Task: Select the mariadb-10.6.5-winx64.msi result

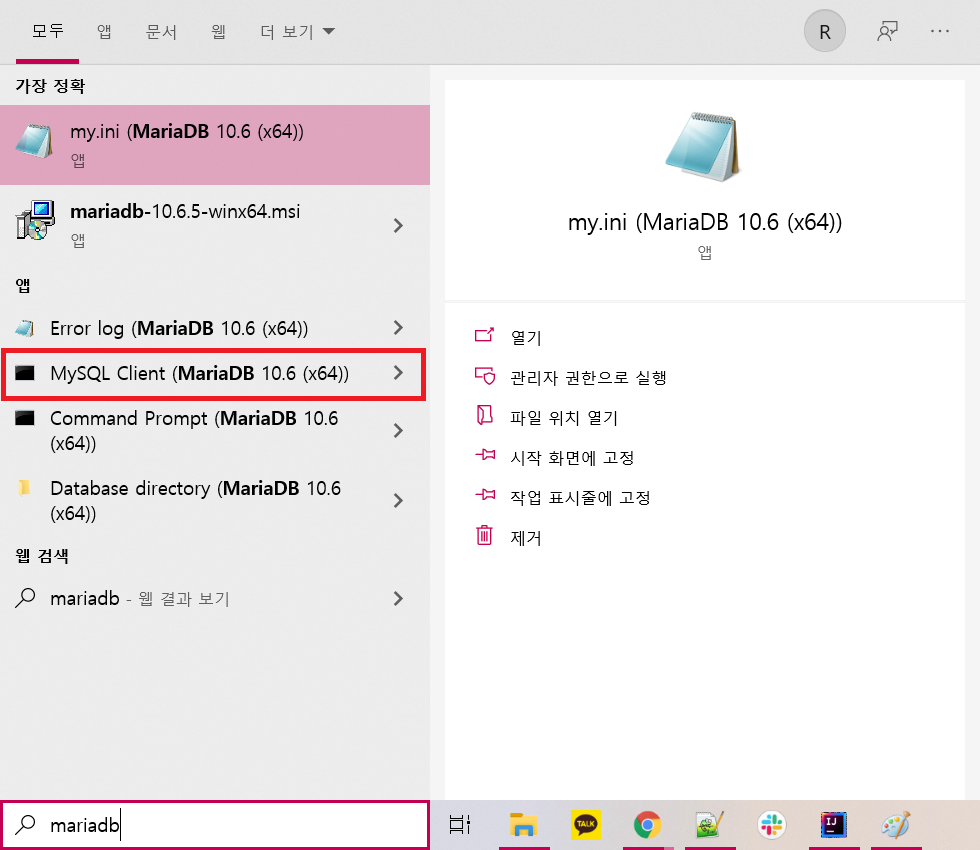Action: pyautogui.click(x=214, y=225)
